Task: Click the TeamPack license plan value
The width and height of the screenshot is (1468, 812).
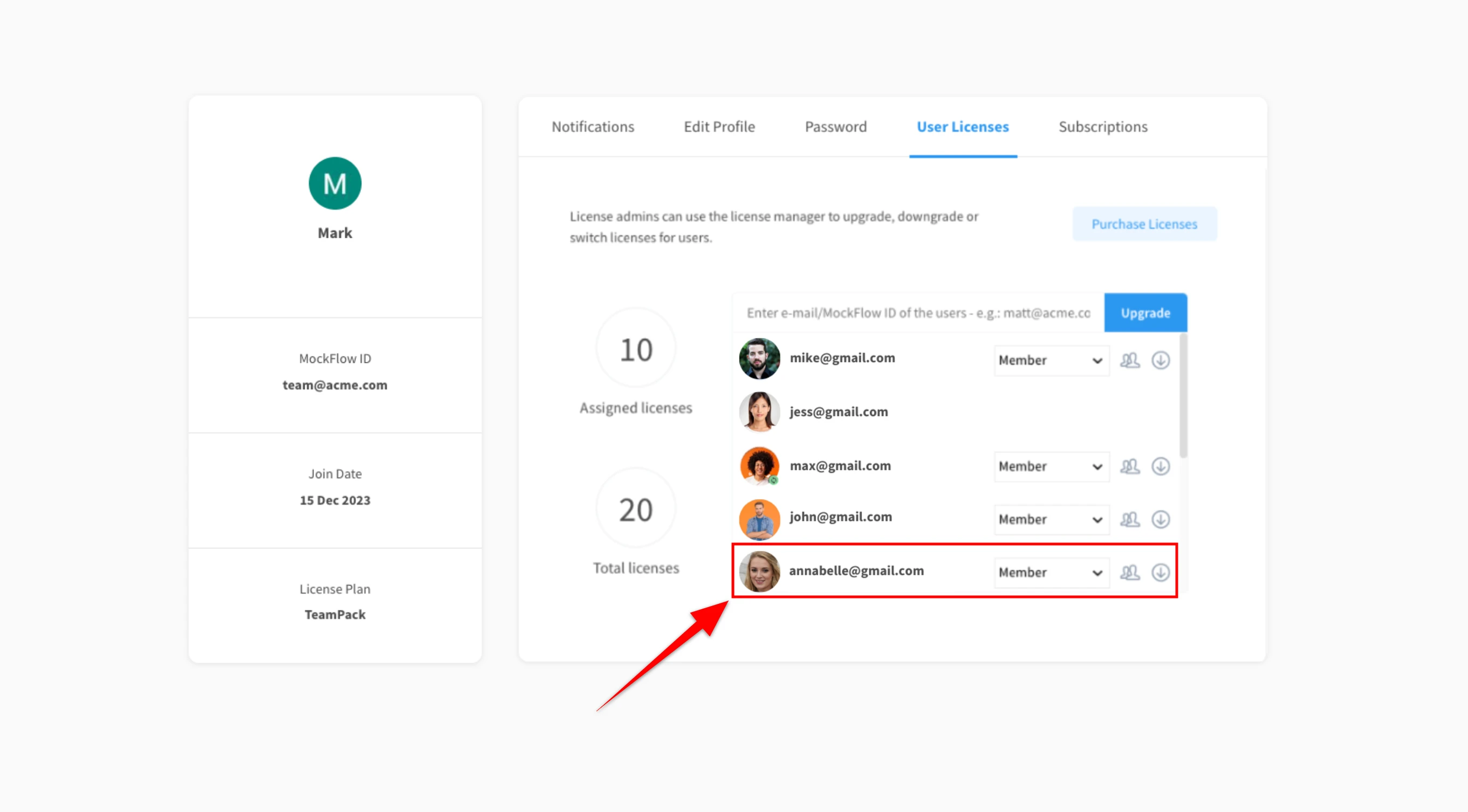Action: coord(335,614)
